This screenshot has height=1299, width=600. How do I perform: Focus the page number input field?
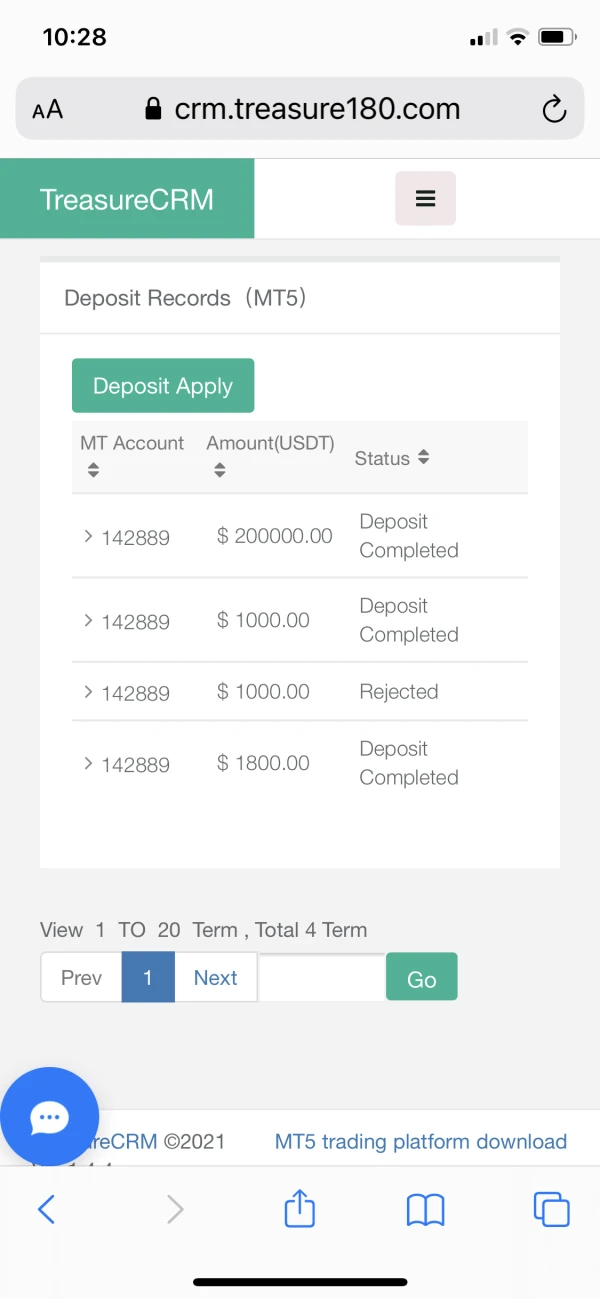pos(321,977)
